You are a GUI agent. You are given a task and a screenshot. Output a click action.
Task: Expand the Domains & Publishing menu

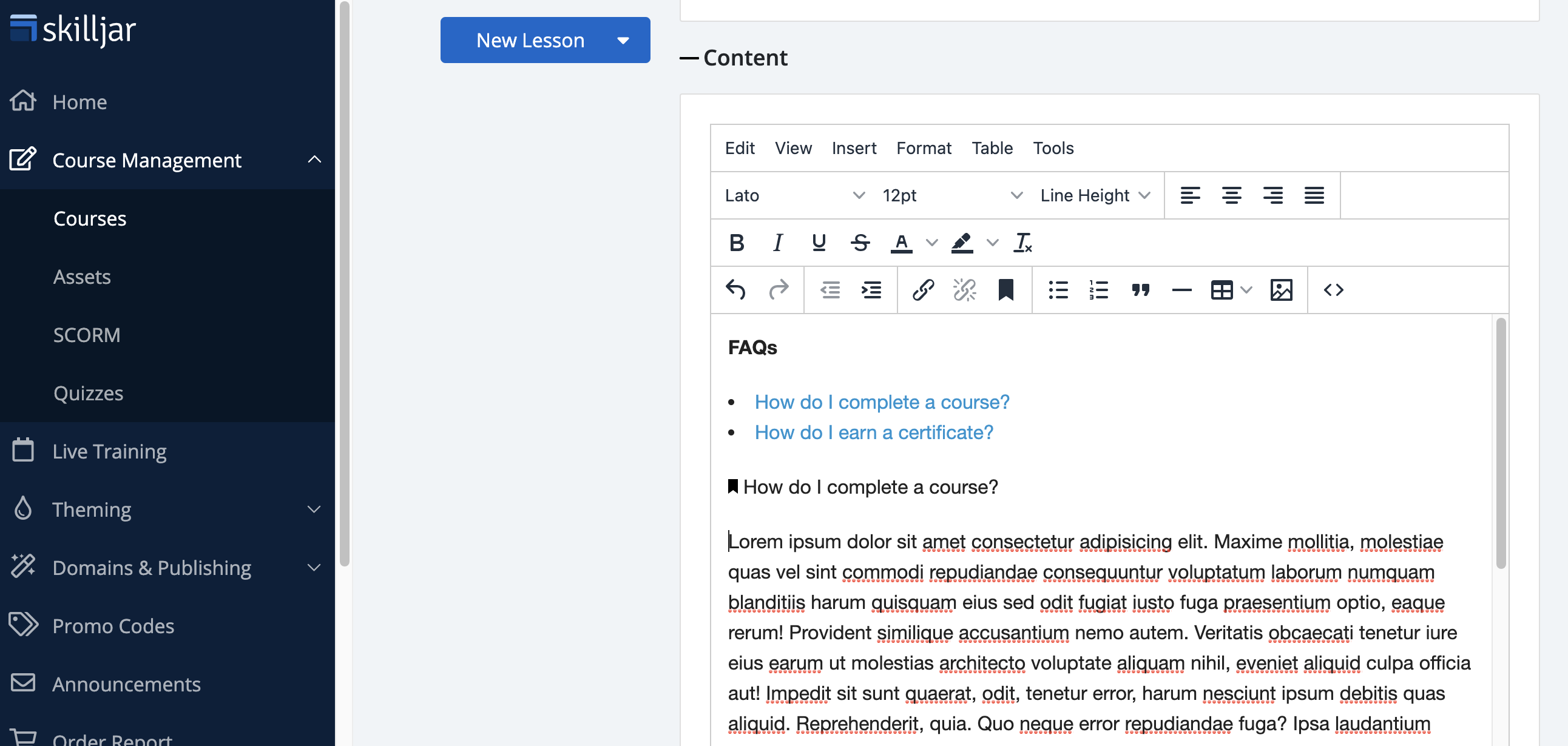(314, 568)
